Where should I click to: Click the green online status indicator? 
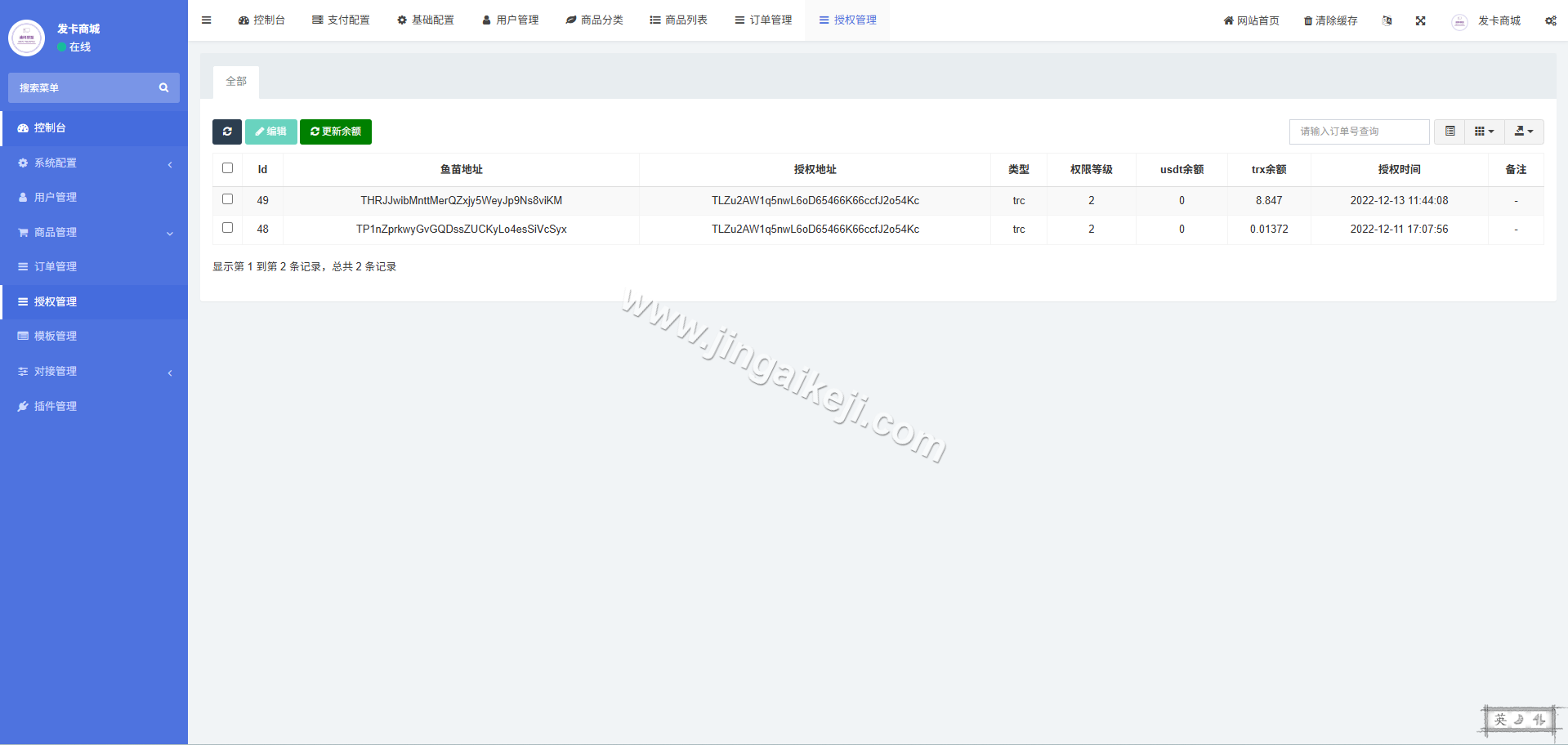pyautogui.click(x=62, y=47)
